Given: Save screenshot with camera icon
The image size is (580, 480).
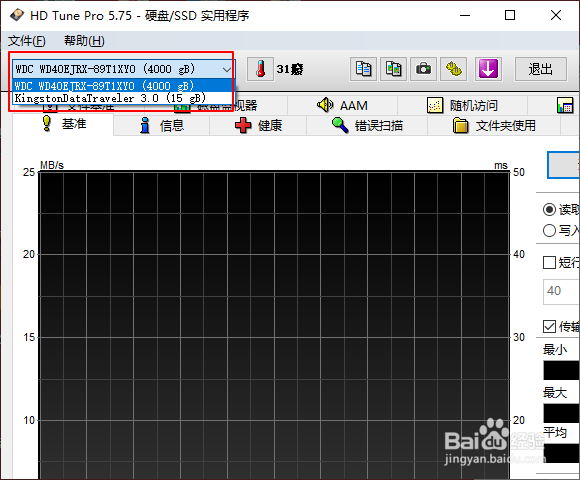Looking at the screenshot, I should point(424,69).
